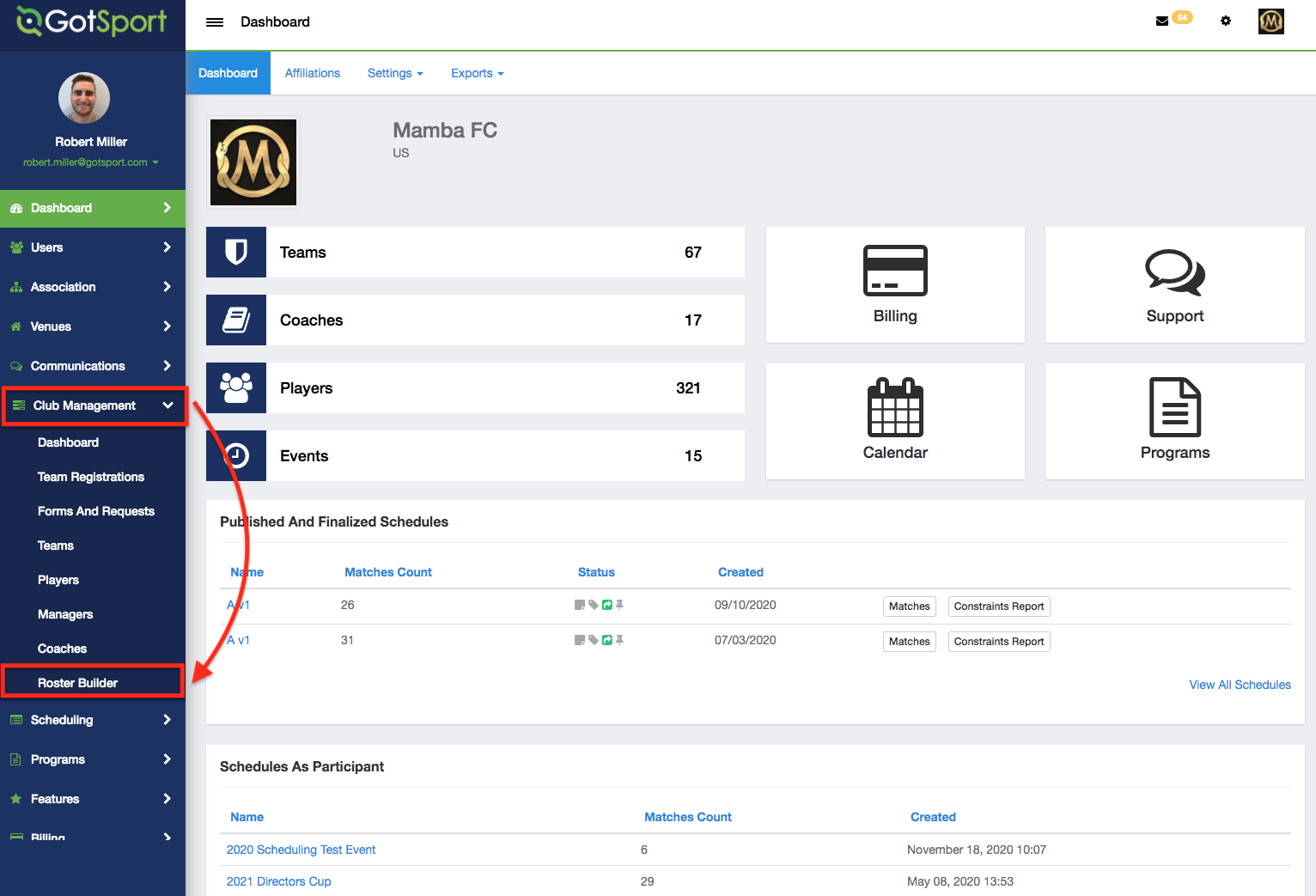This screenshot has height=896, width=1316.
Task: Open the hamburger menu icon
Action: pos(215,22)
